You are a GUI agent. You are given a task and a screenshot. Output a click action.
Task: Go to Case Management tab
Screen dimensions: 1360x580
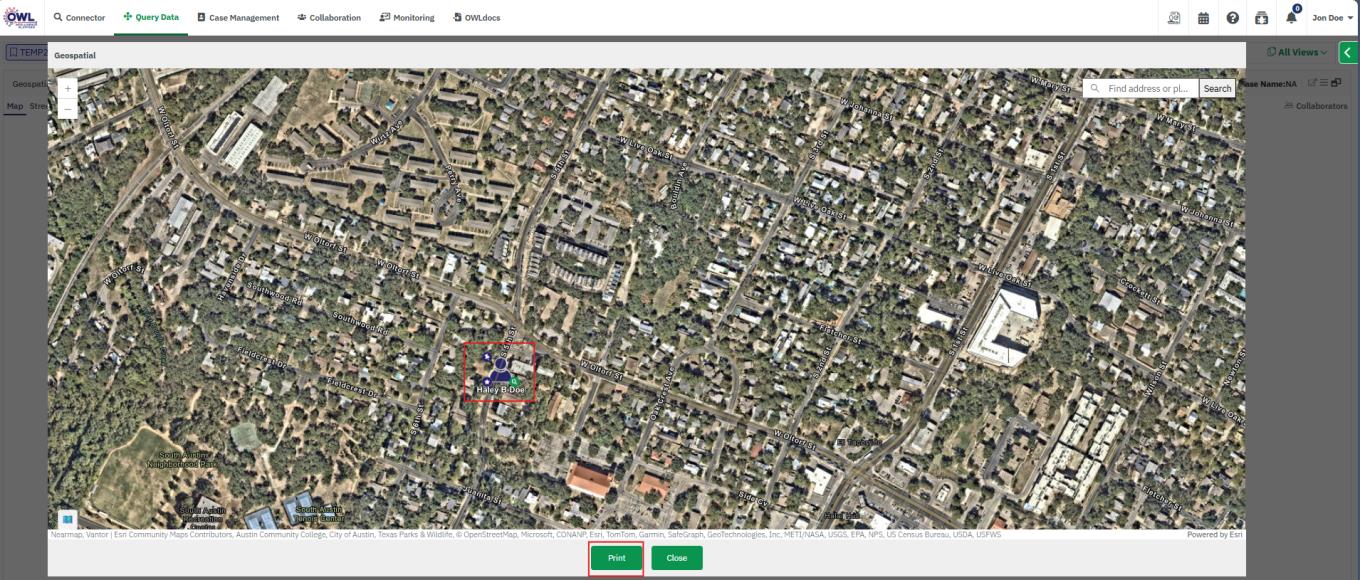pos(238,18)
